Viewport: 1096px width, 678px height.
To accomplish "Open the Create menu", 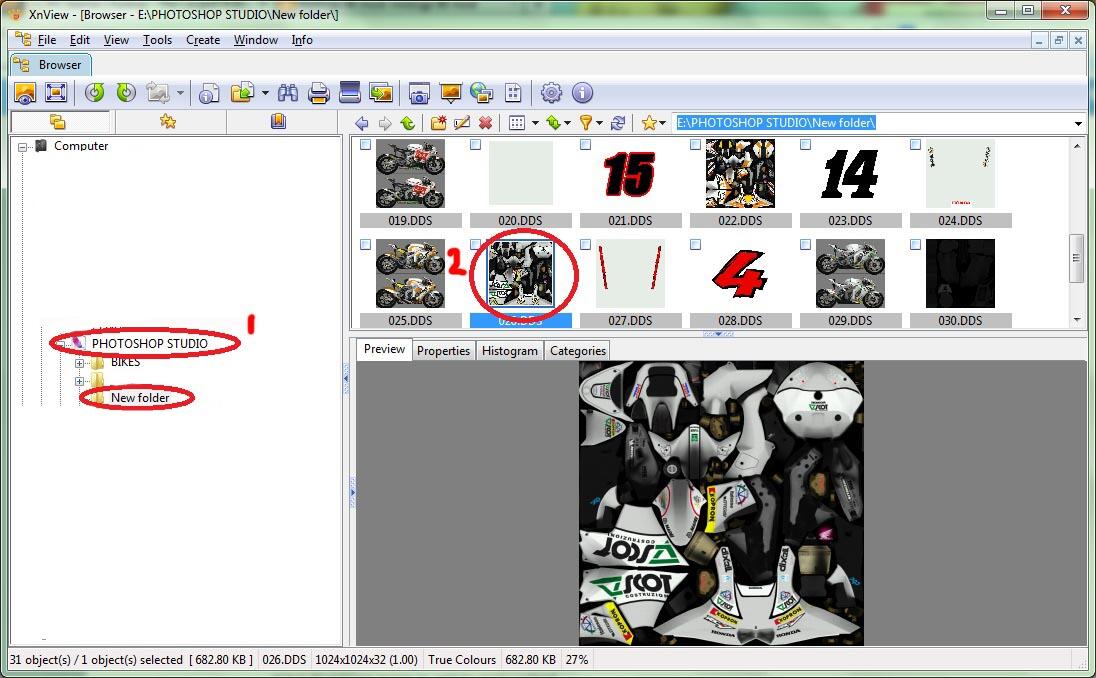I will point(203,41).
